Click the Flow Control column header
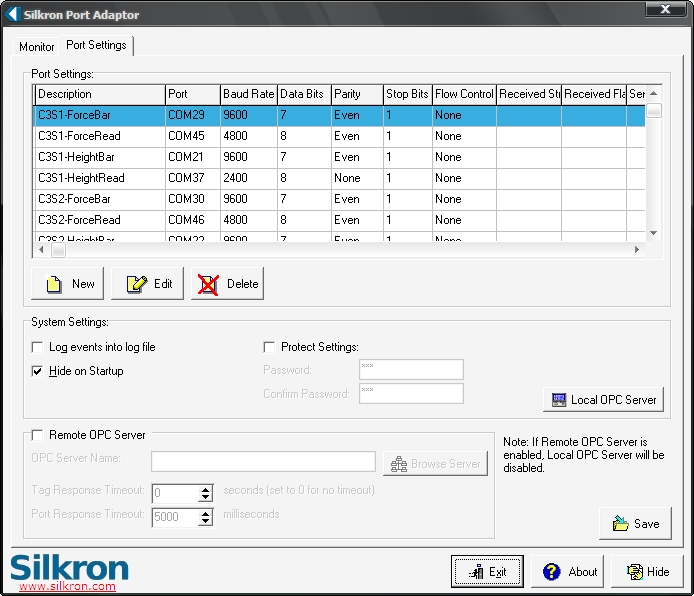The height and width of the screenshot is (596, 694). pos(464,94)
